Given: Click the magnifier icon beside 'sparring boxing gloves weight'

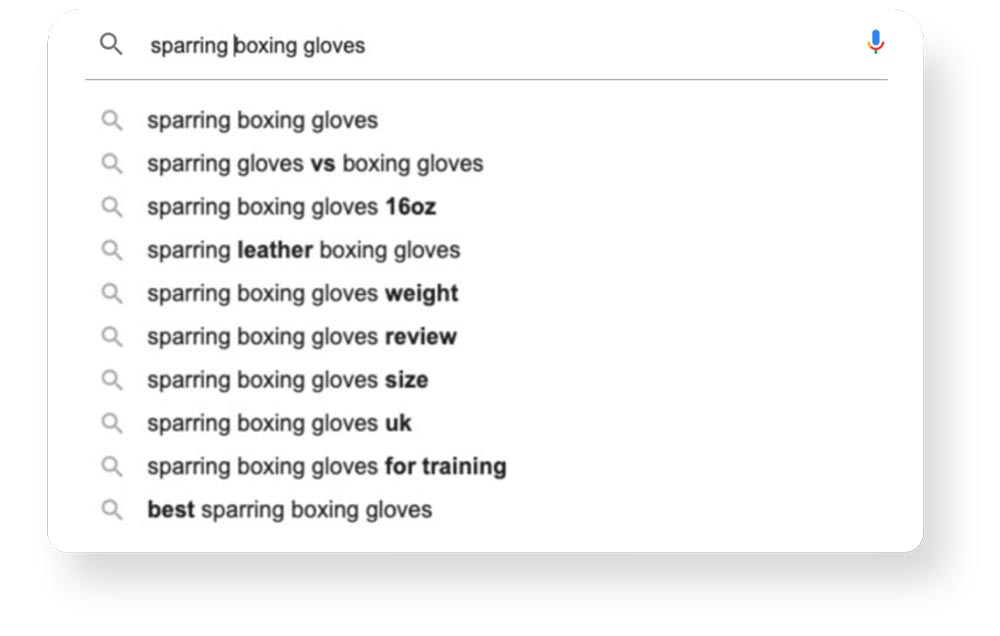Looking at the screenshot, I should [112, 293].
